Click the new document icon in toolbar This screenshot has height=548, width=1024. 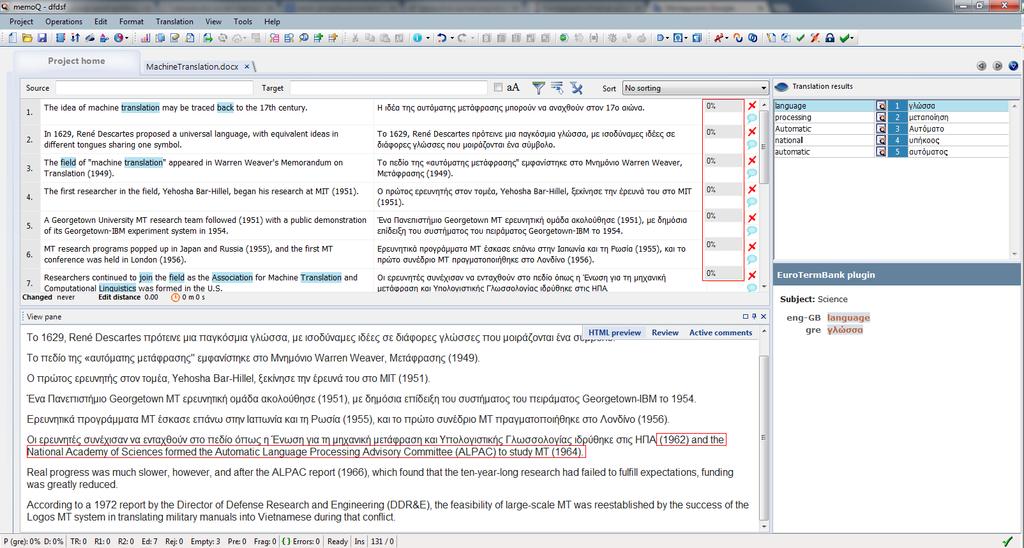point(12,38)
